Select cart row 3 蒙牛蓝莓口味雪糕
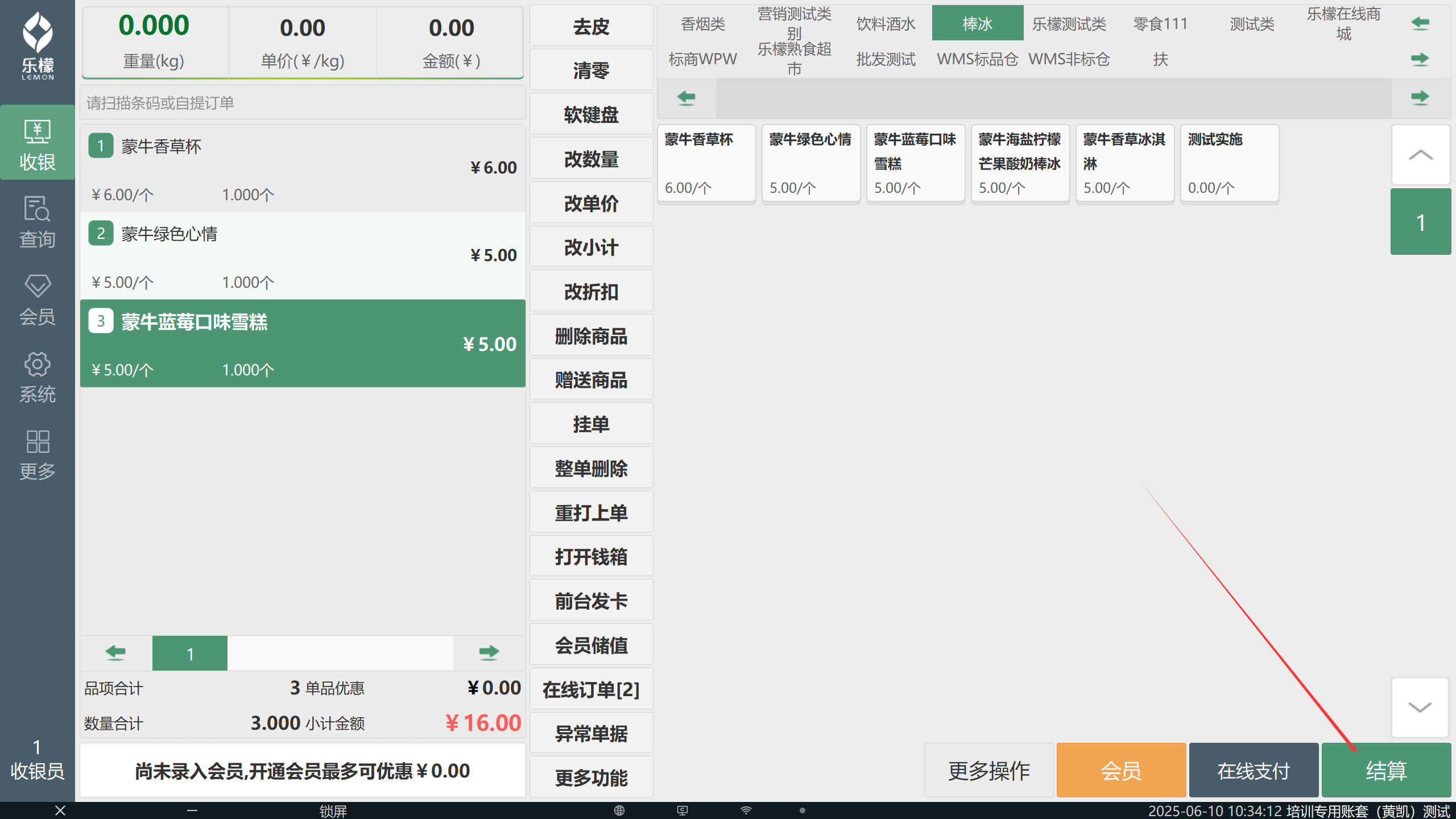Image resolution: width=1456 pixels, height=819 pixels. coord(303,344)
